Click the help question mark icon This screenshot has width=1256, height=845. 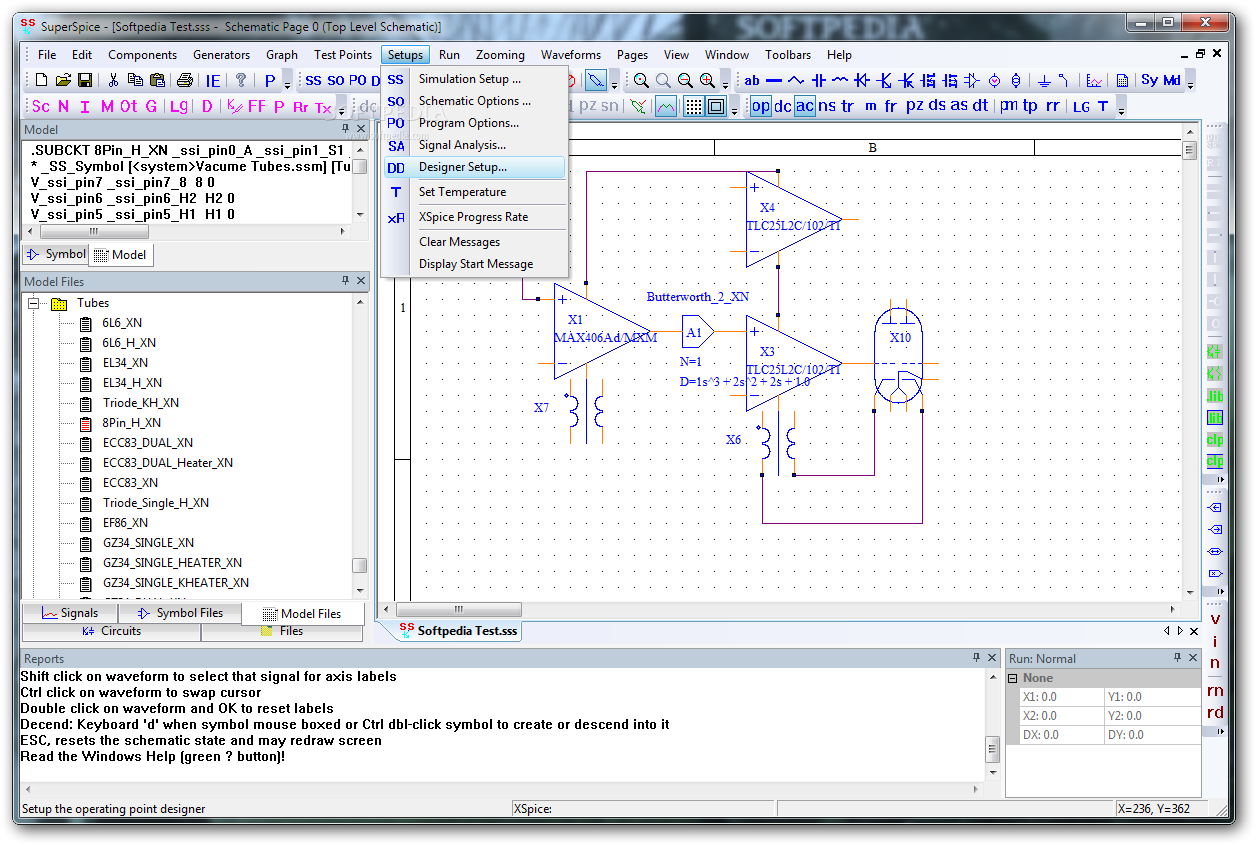(241, 80)
